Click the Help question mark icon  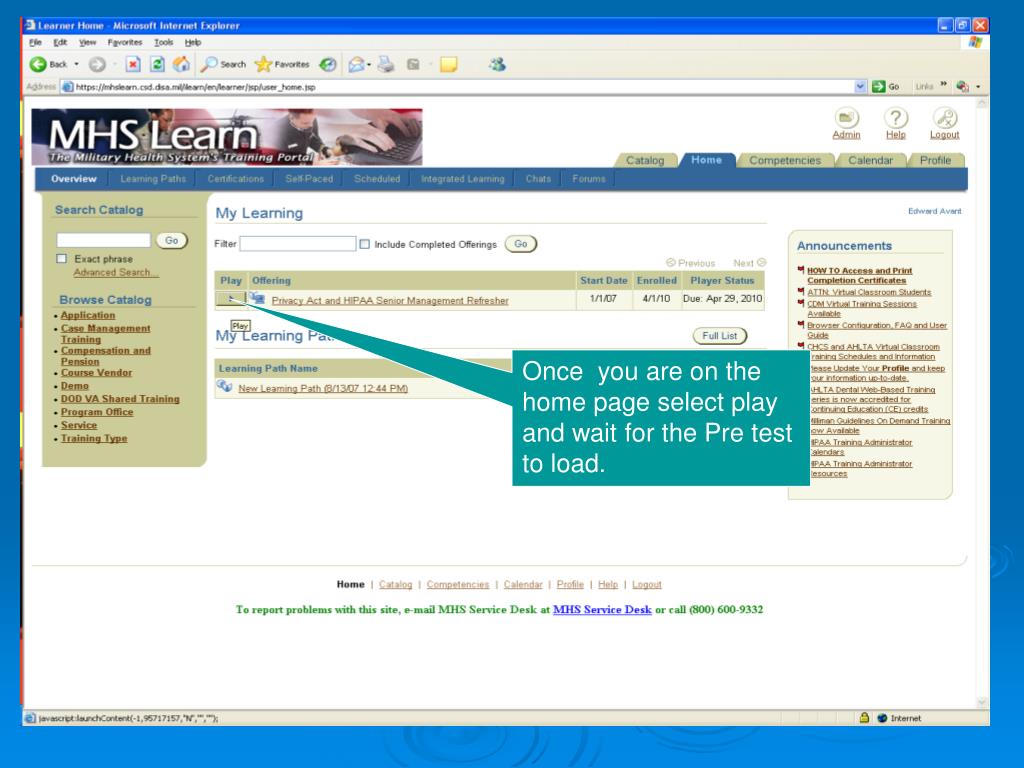tap(896, 118)
